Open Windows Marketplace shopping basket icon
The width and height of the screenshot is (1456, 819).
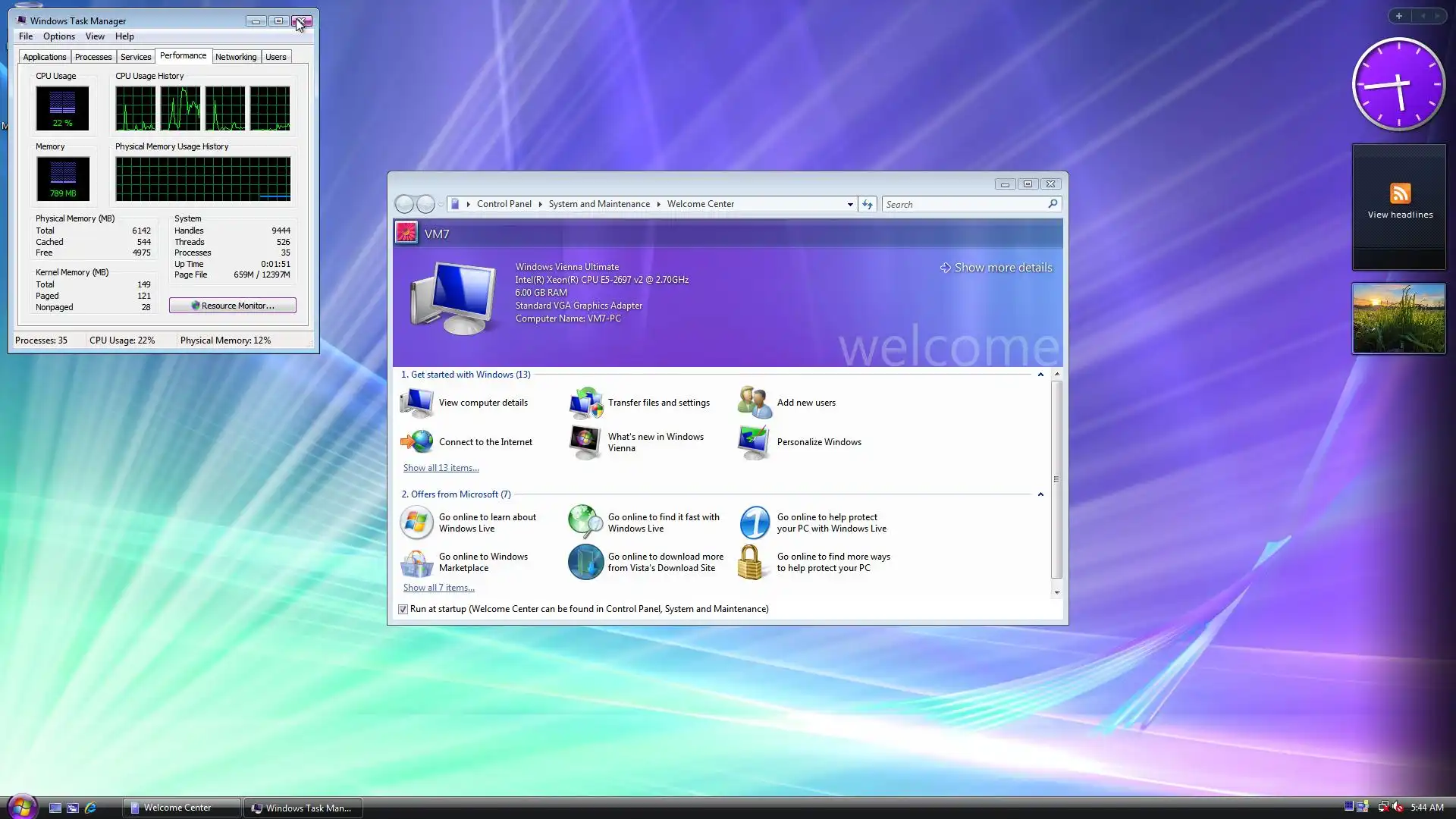(416, 563)
